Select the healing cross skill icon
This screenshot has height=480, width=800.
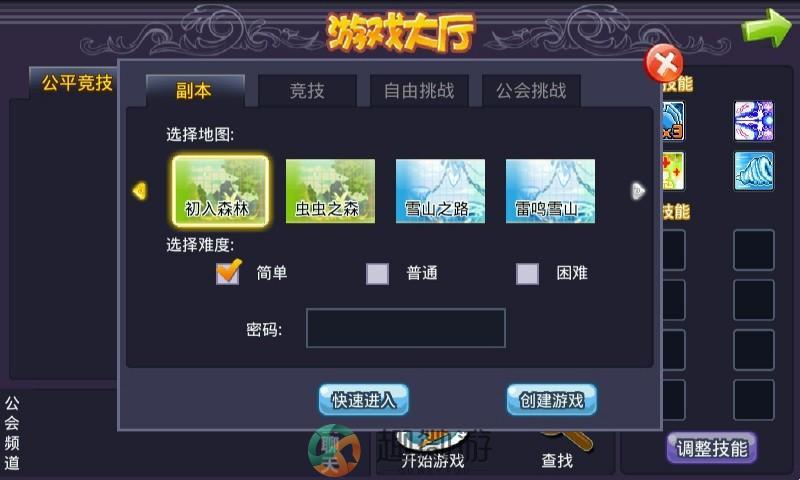point(673,171)
